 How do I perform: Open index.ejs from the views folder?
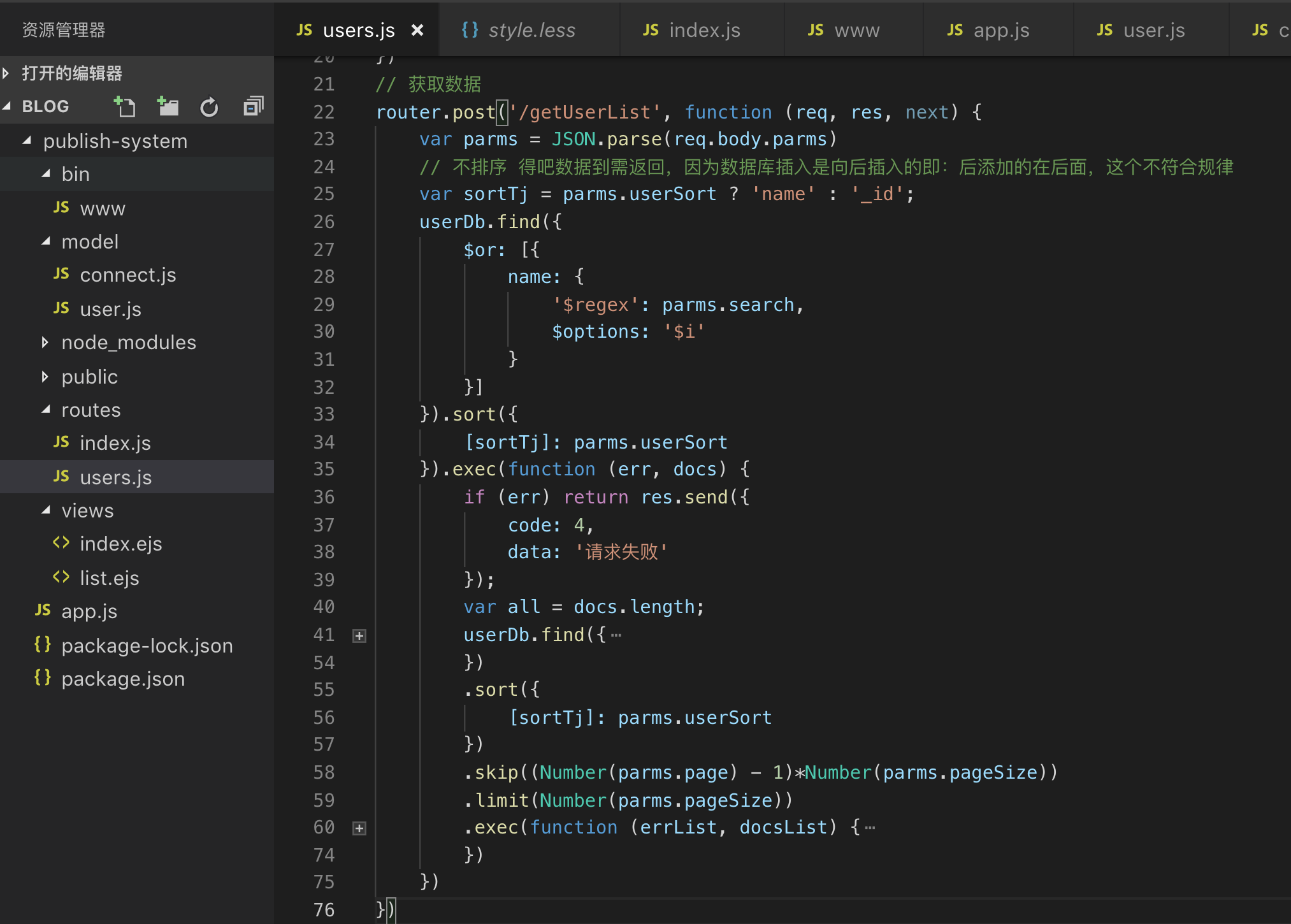pos(120,544)
